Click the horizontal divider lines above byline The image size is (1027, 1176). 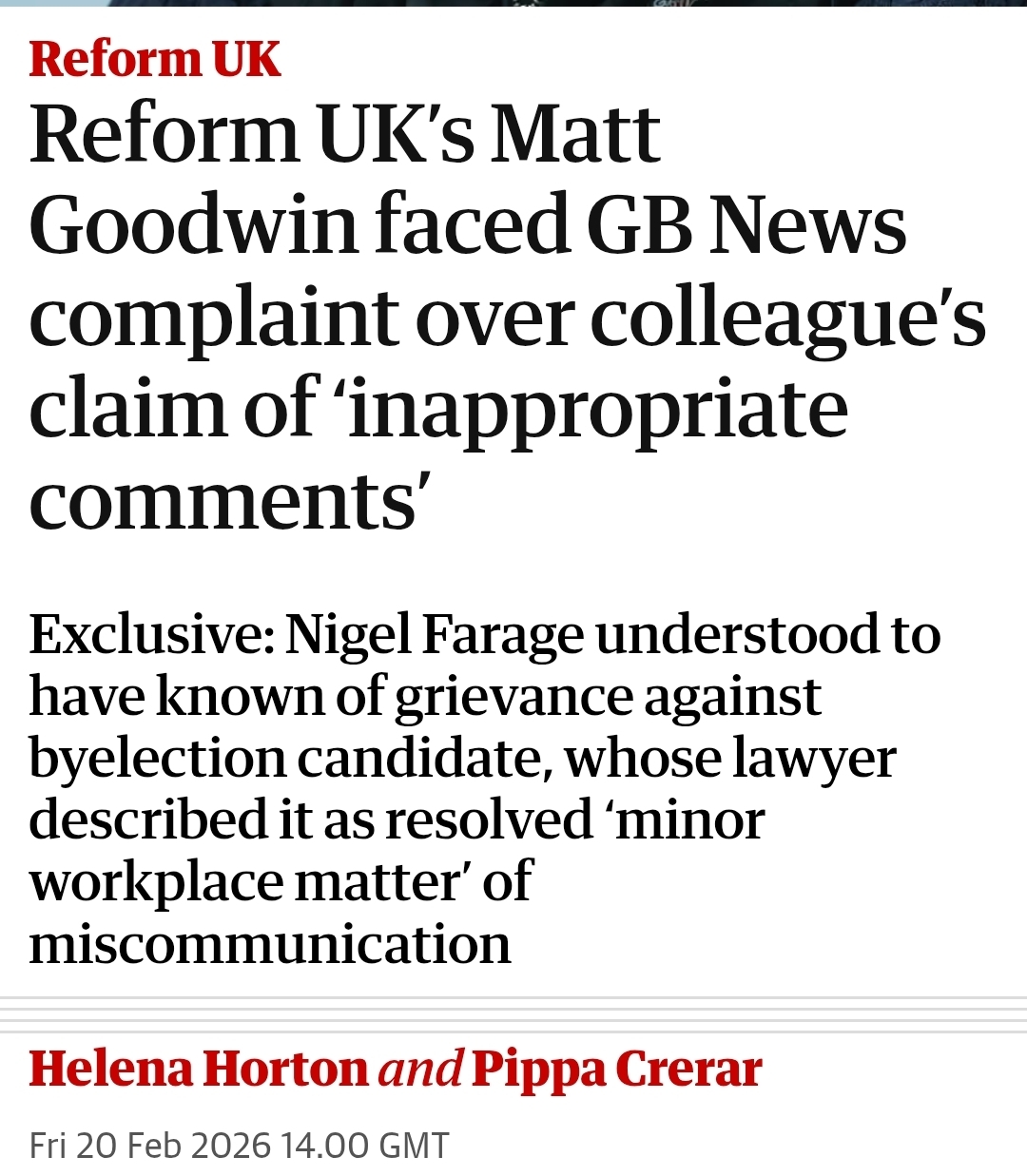pos(513,1013)
